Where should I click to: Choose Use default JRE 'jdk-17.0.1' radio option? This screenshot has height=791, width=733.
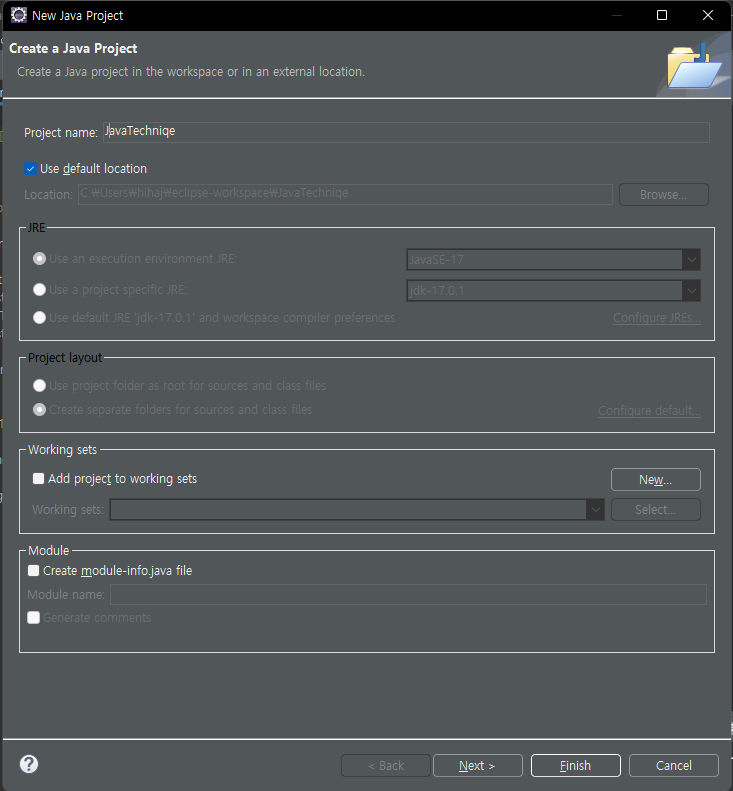[39, 318]
